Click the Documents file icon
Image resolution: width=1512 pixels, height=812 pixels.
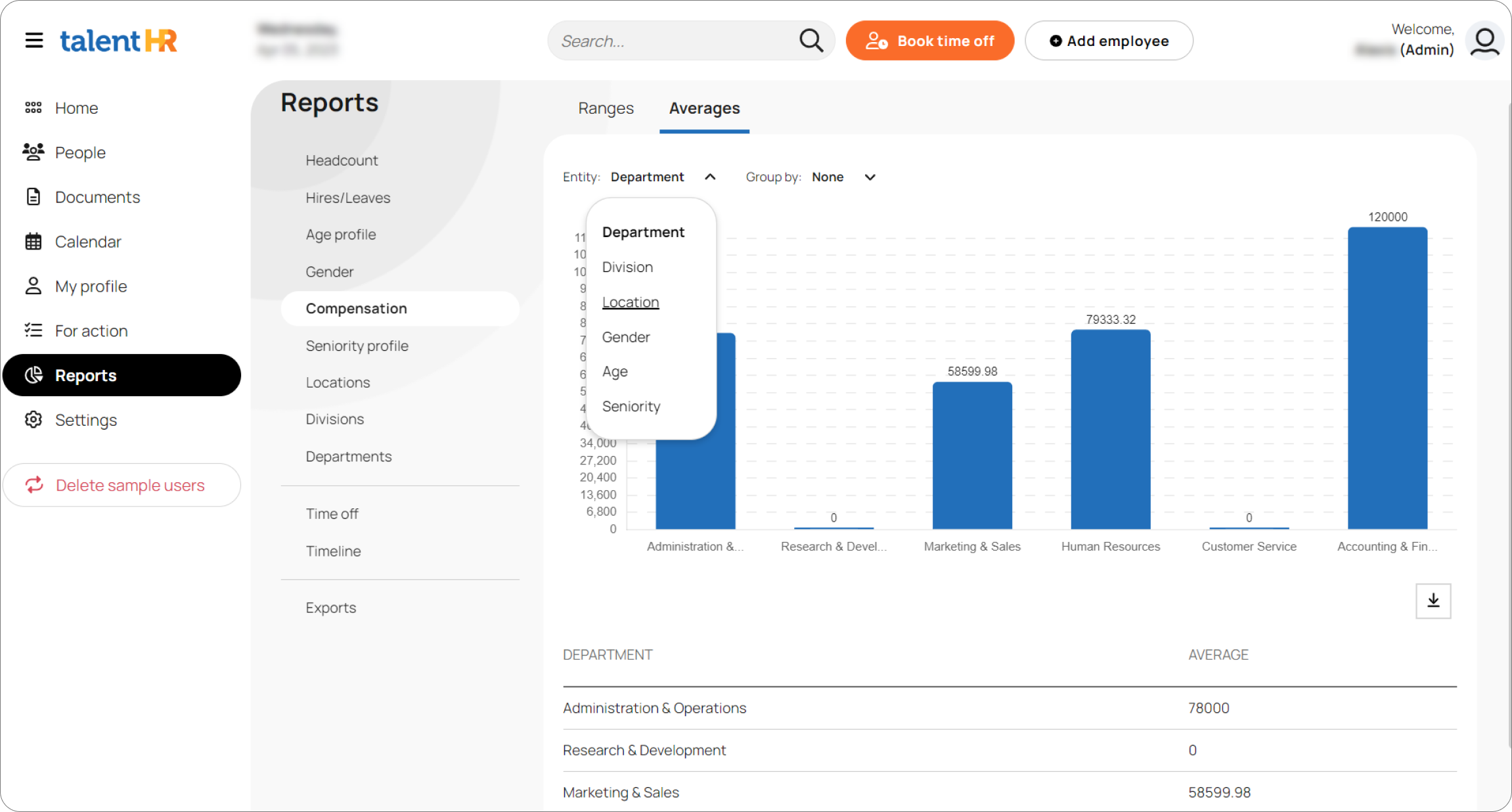pos(33,197)
